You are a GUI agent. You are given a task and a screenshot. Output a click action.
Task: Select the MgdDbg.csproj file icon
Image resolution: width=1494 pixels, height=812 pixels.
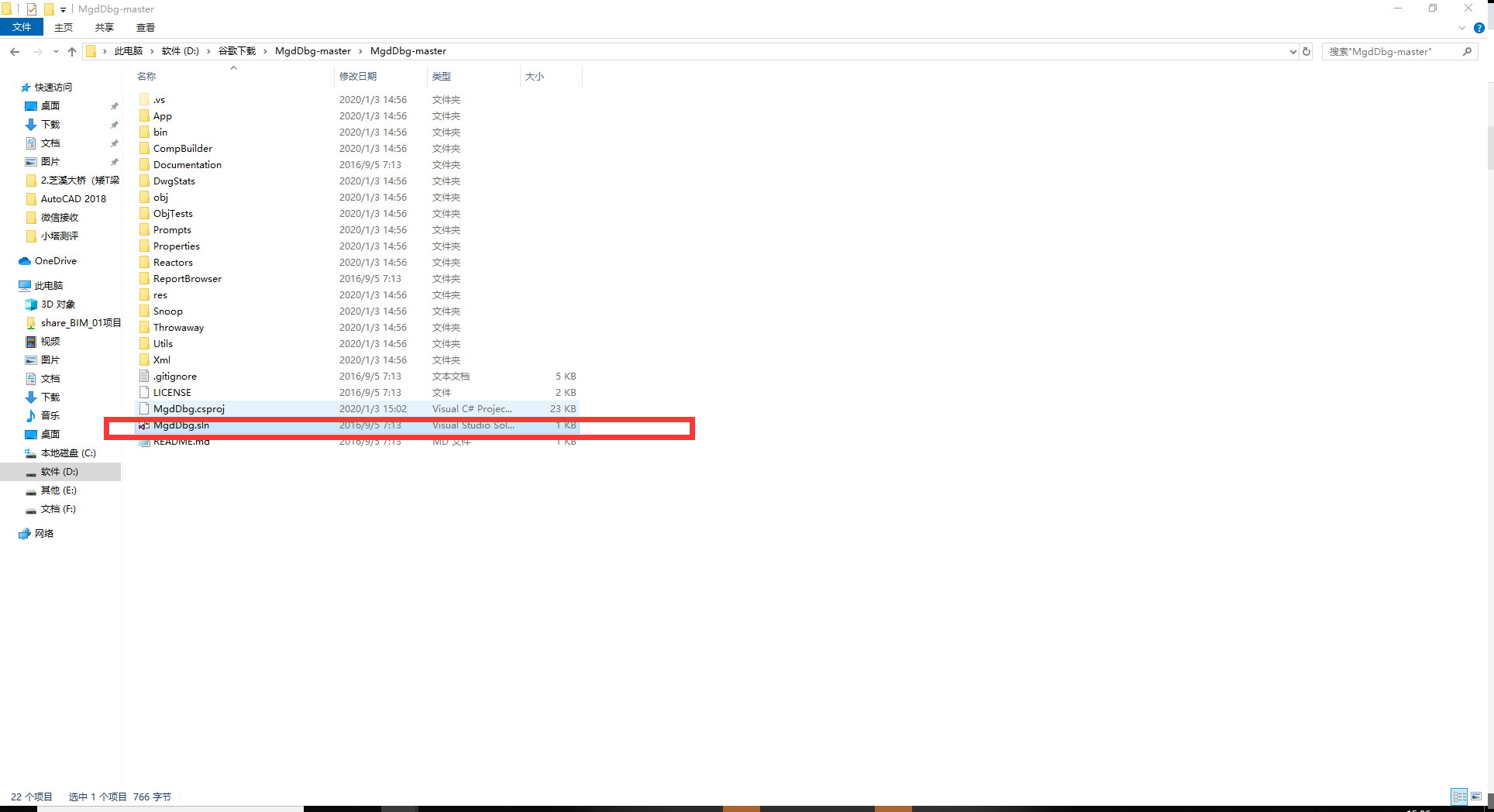[144, 408]
